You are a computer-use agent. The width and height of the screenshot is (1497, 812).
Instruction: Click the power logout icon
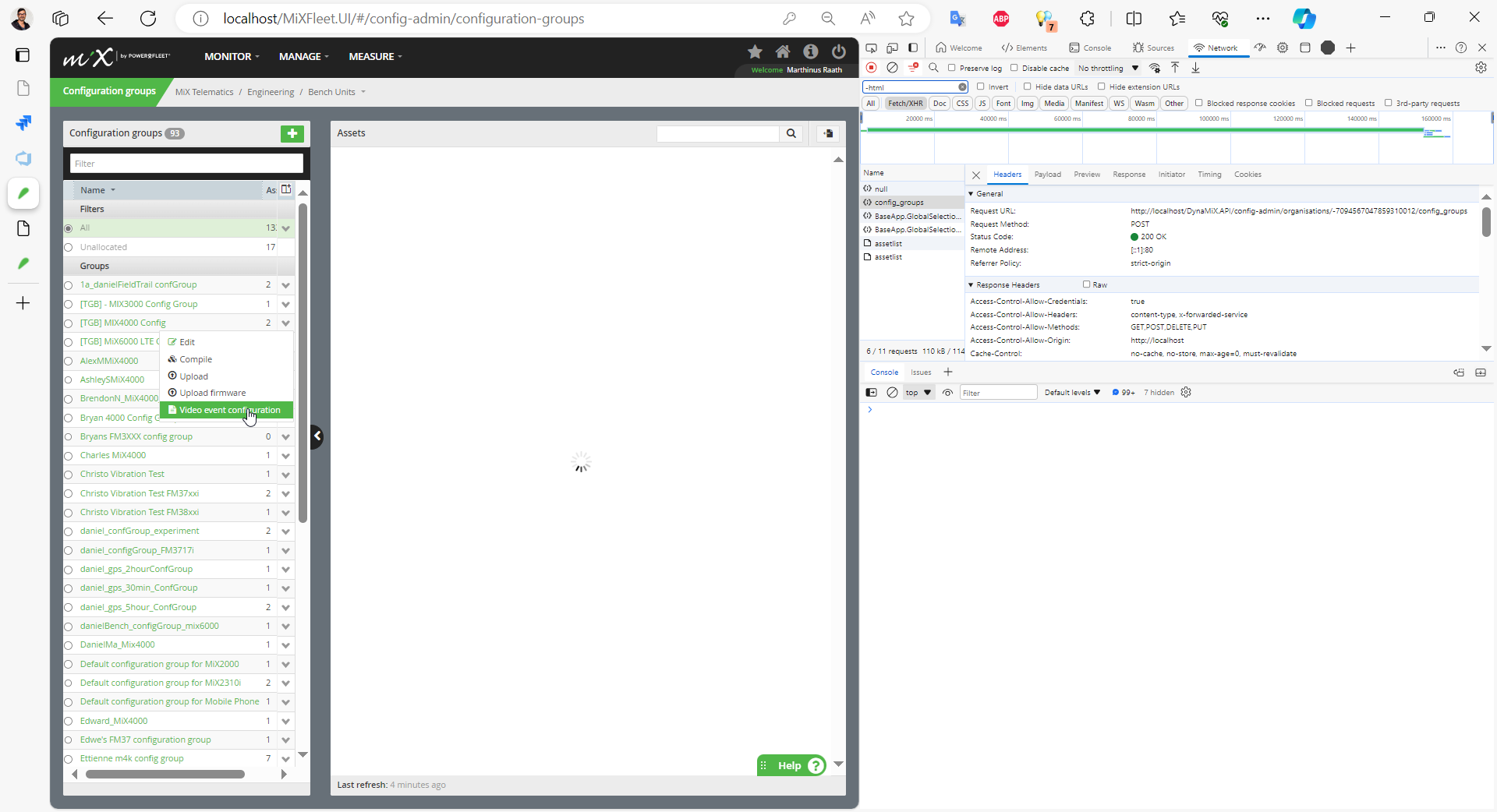839,52
